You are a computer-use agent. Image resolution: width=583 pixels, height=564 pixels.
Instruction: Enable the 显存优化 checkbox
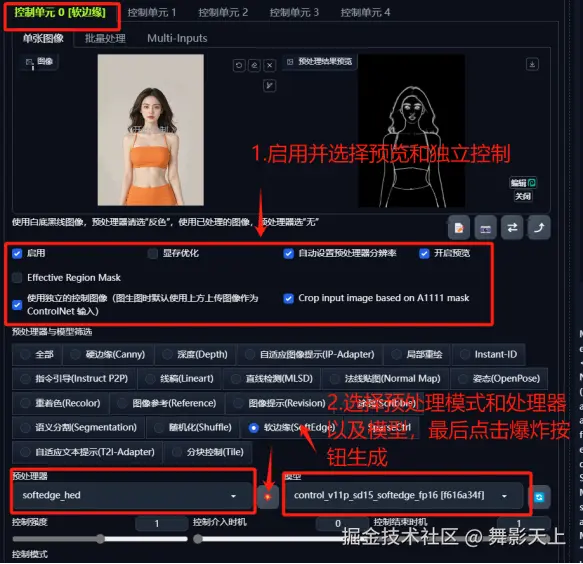pos(152,254)
